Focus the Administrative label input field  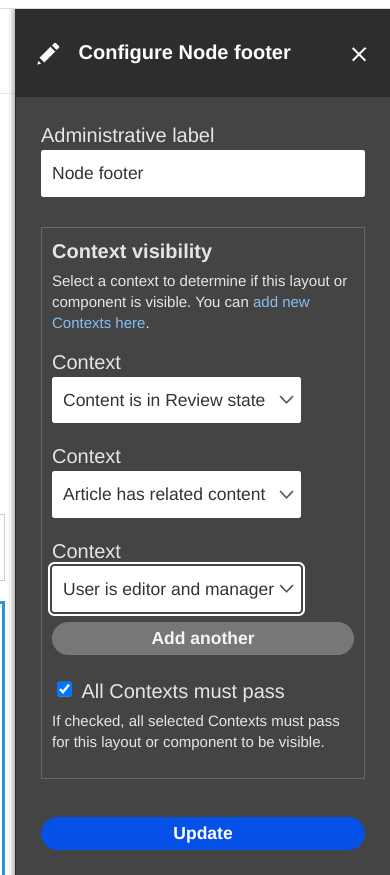tap(203, 173)
